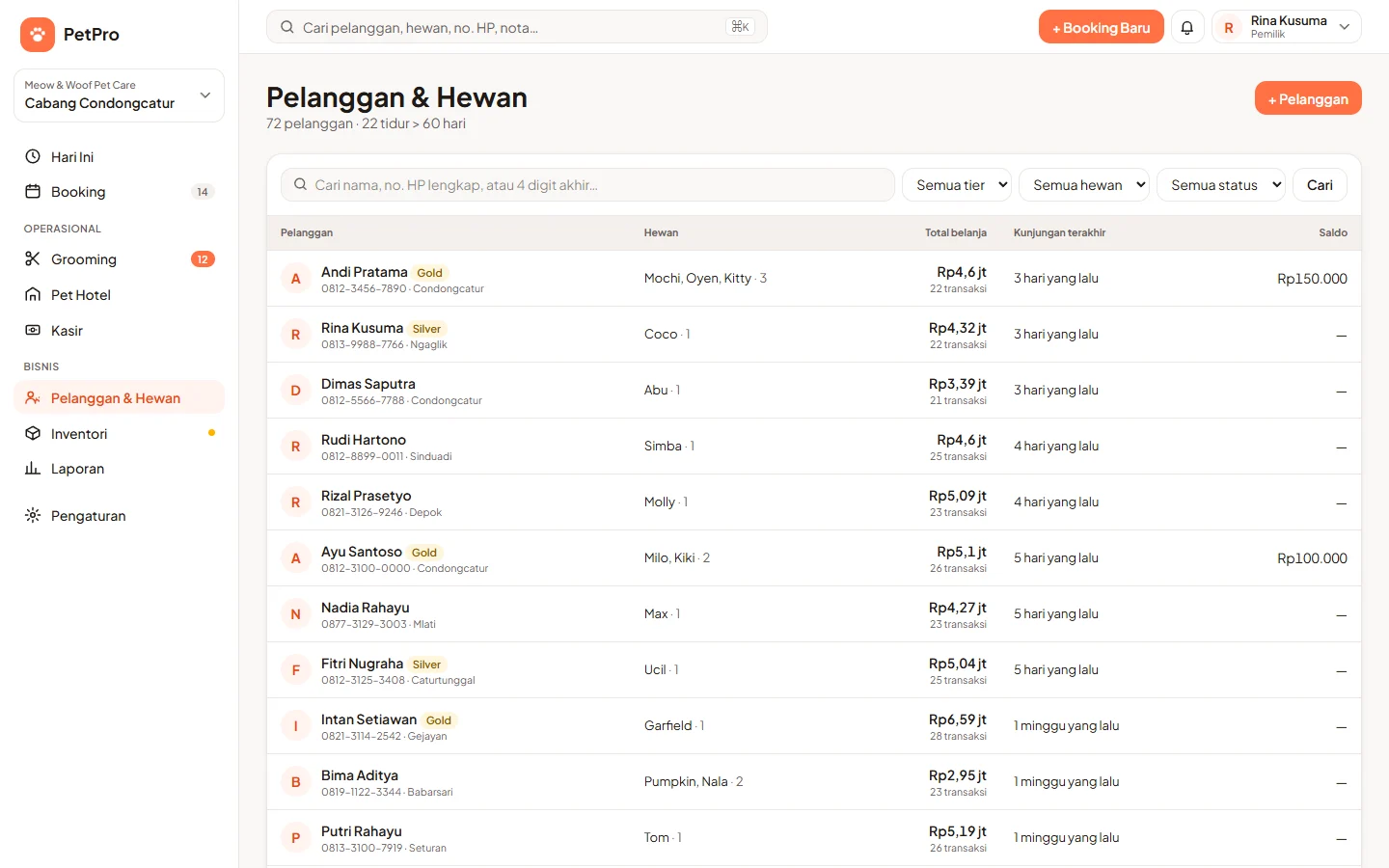Screen dimensions: 1389x868
Task: Click the Laporan chart icon
Action: click(x=33, y=468)
